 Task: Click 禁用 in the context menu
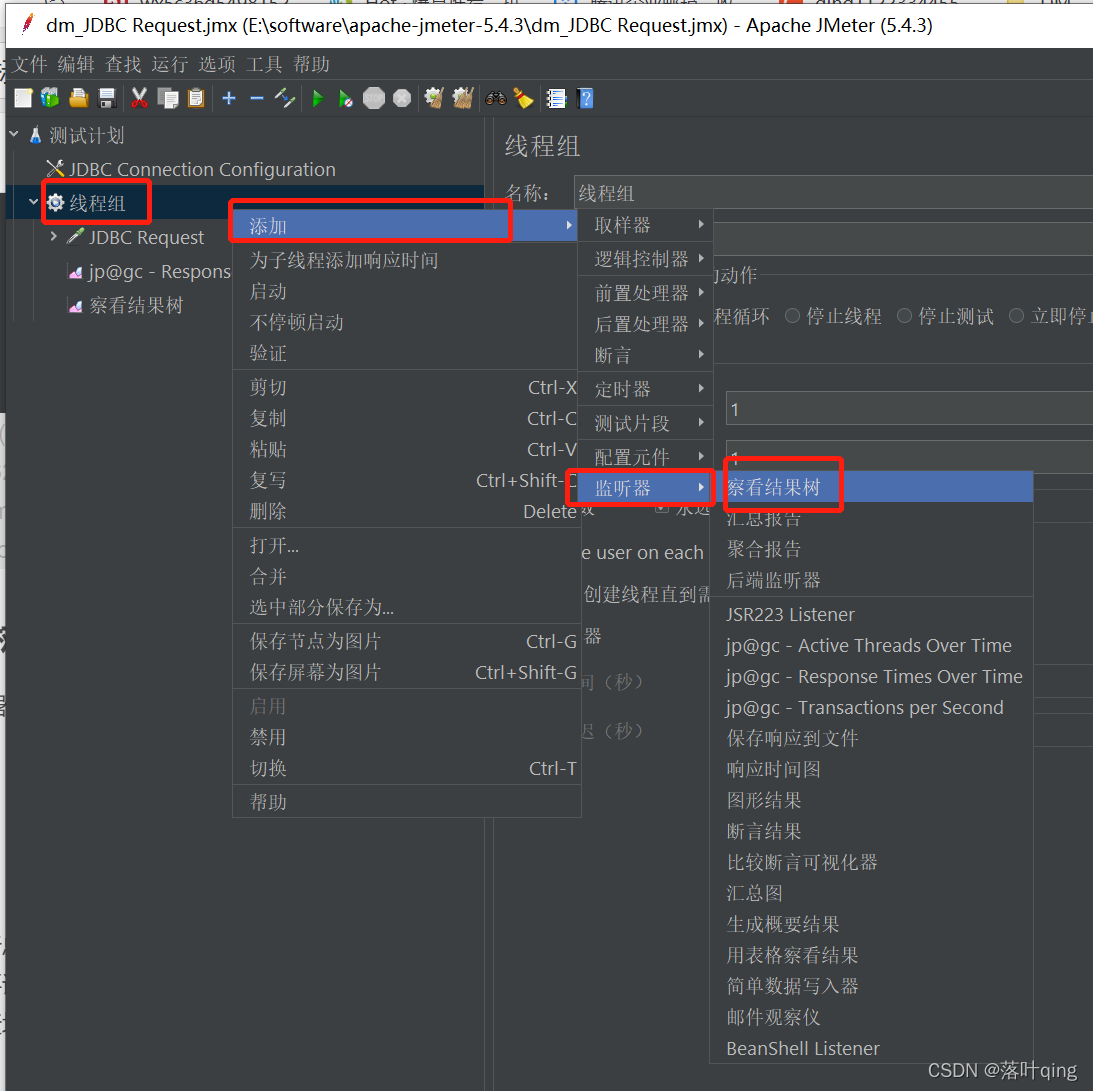pyautogui.click(x=406, y=737)
